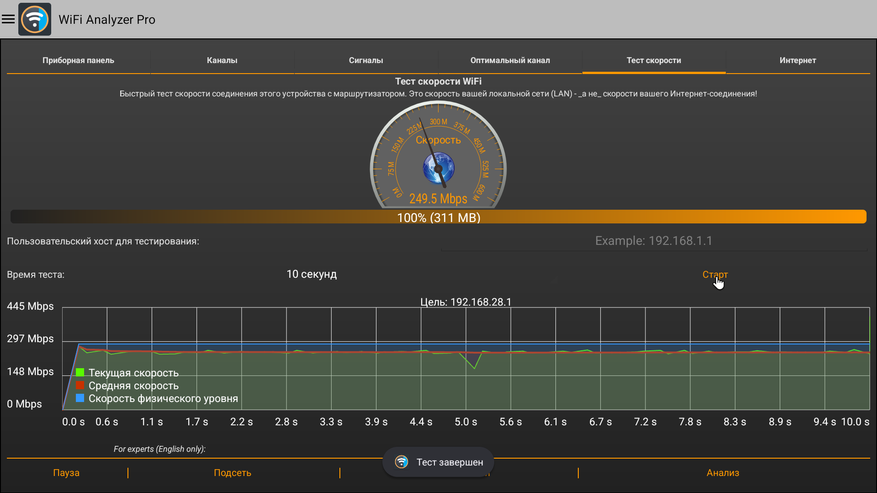Click the Средняя скорость legend text

coord(134,386)
